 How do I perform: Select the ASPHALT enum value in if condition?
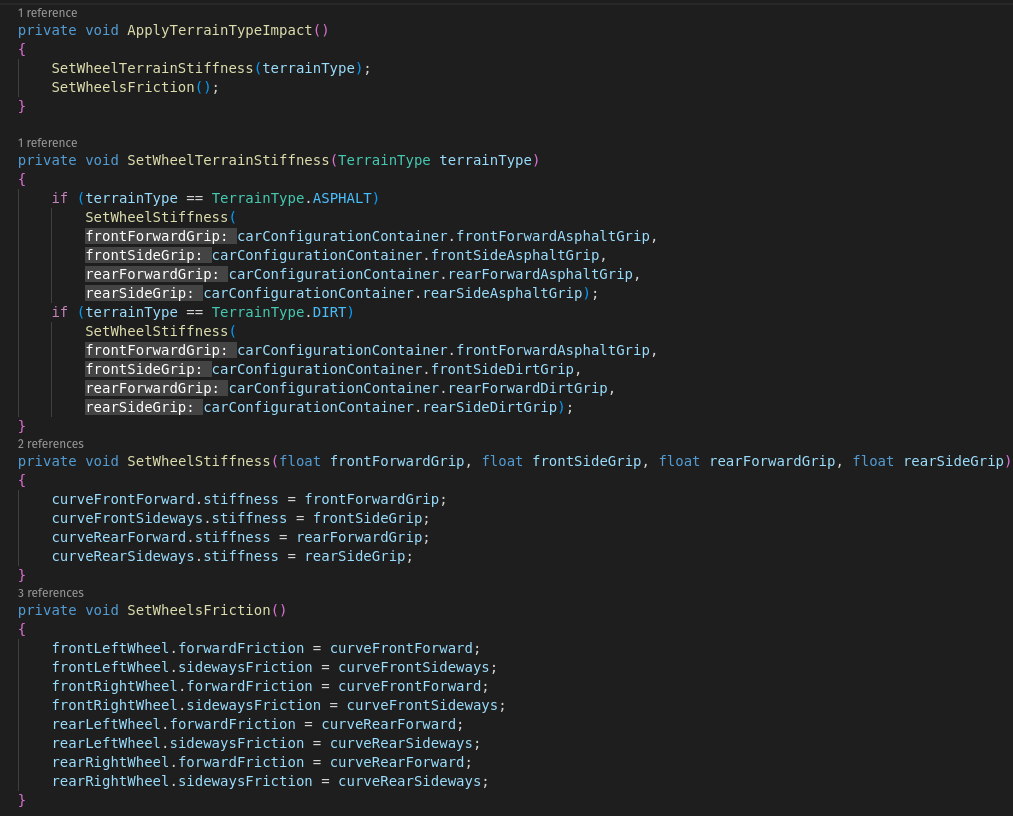pyautogui.click(x=346, y=198)
